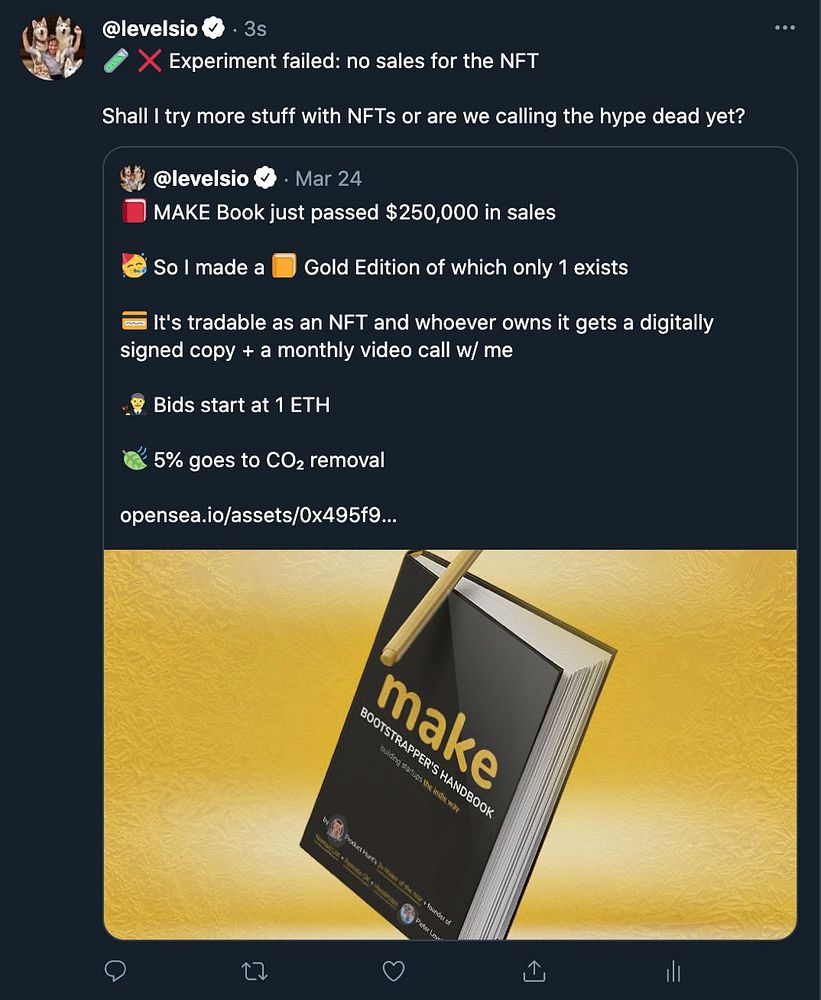Screen dimensions: 821x1000
Task: Click the verified badge in quoted tweet
Action: (x=266, y=179)
